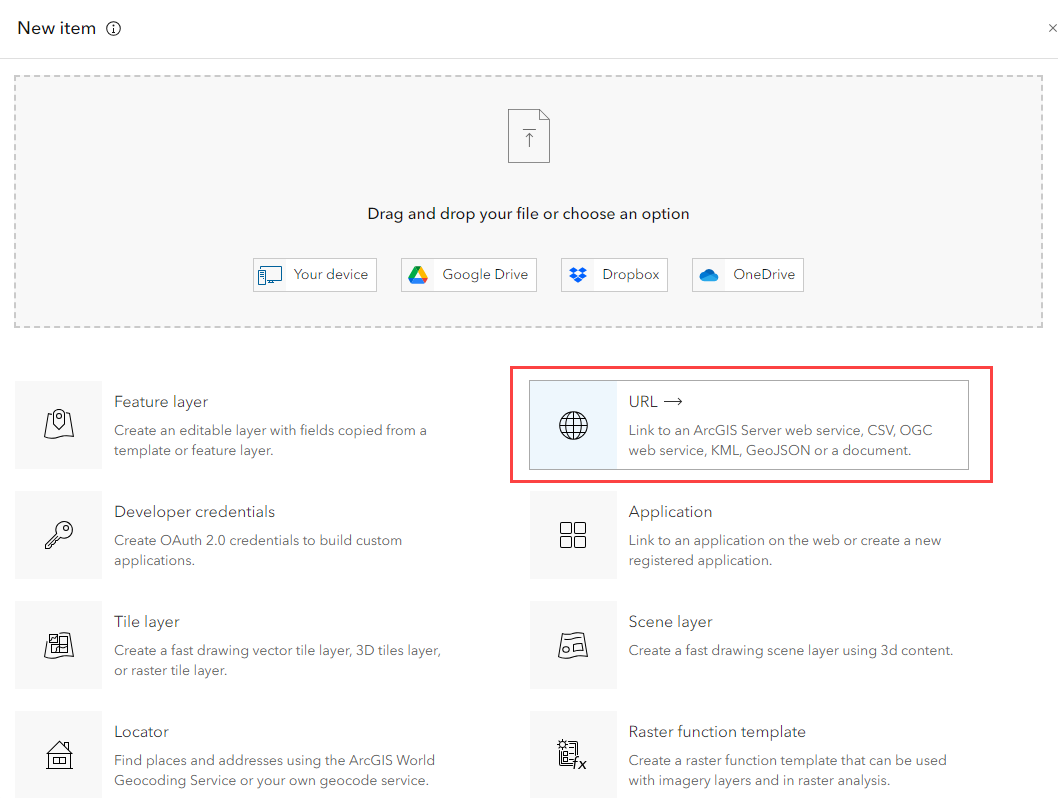1058x798 pixels.
Task: Pick the OneDrive upload button
Action: click(748, 275)
